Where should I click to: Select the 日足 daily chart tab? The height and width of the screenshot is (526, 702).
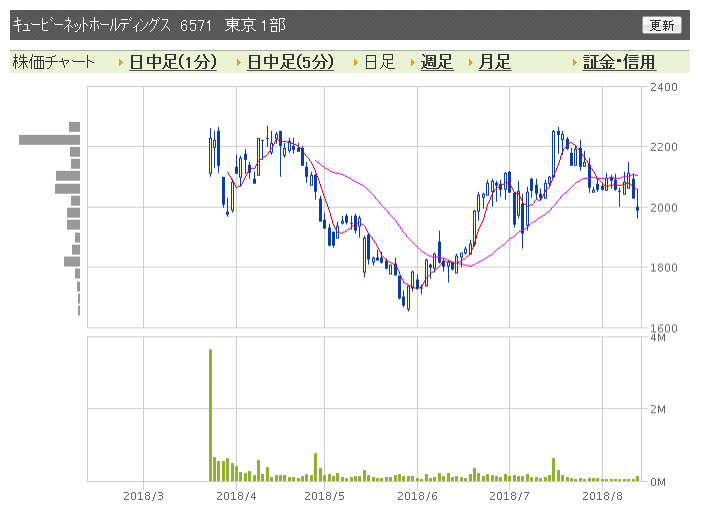click(x=380, y=62)
